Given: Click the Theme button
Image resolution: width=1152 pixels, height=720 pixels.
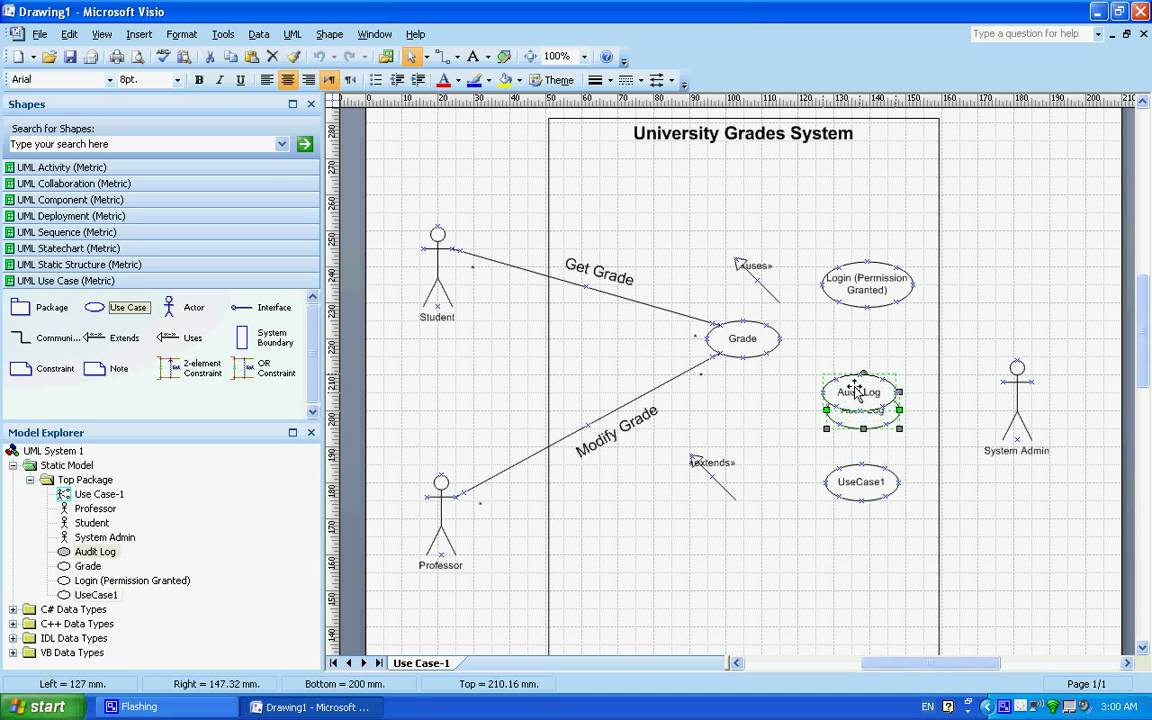Looking at the screenshot, I should tap(552, 80).
